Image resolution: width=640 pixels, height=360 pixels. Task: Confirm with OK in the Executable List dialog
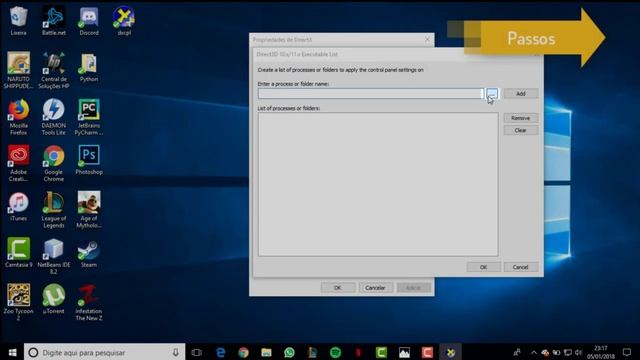483,267
